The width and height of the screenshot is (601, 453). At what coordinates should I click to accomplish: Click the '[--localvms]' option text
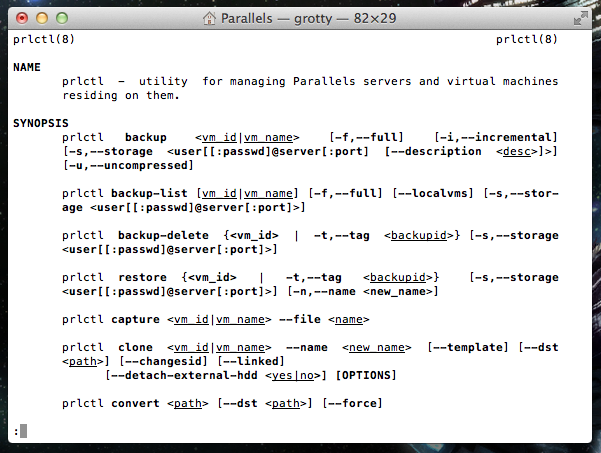coord(433,194)
